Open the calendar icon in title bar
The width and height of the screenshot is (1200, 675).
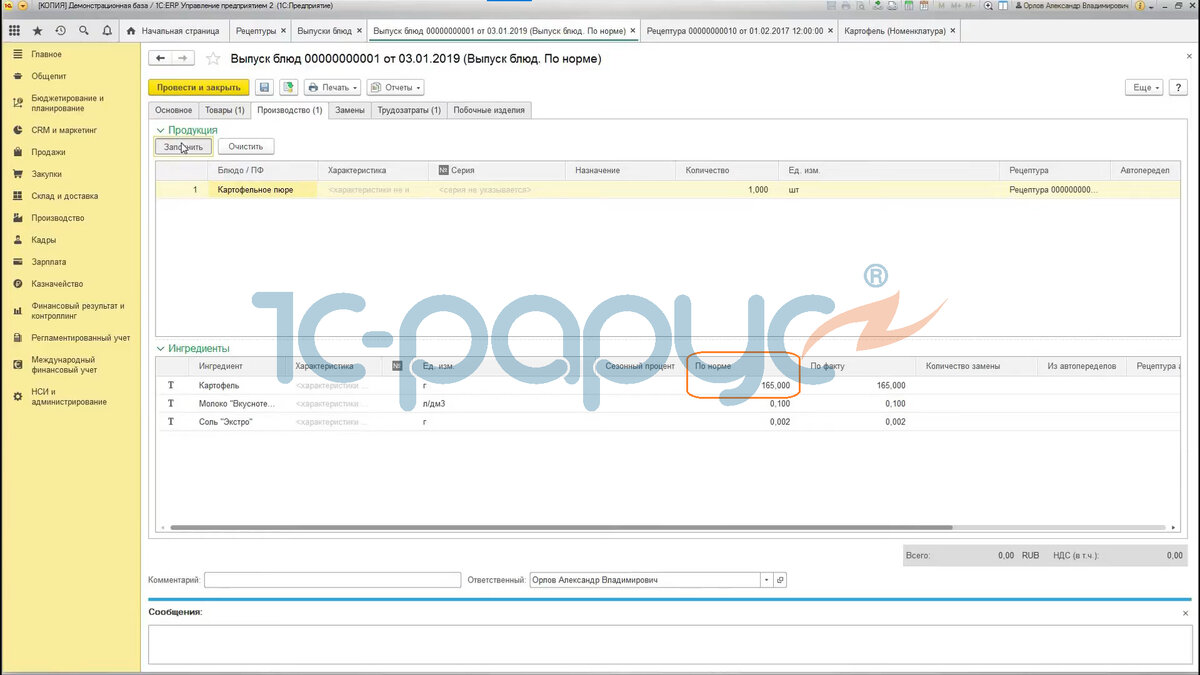coord(925,6)
